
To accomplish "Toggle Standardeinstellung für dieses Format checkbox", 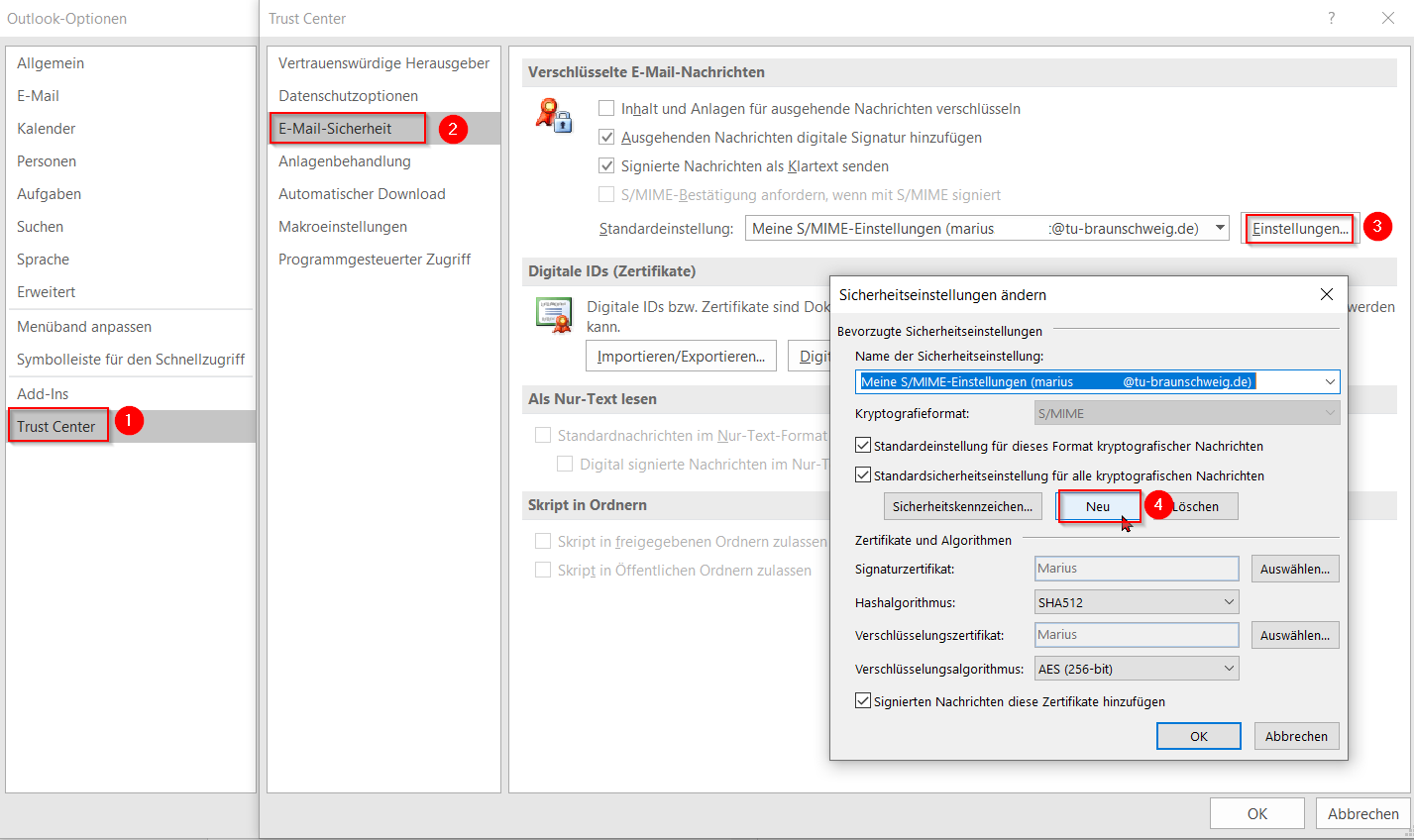I will (863, 446).
